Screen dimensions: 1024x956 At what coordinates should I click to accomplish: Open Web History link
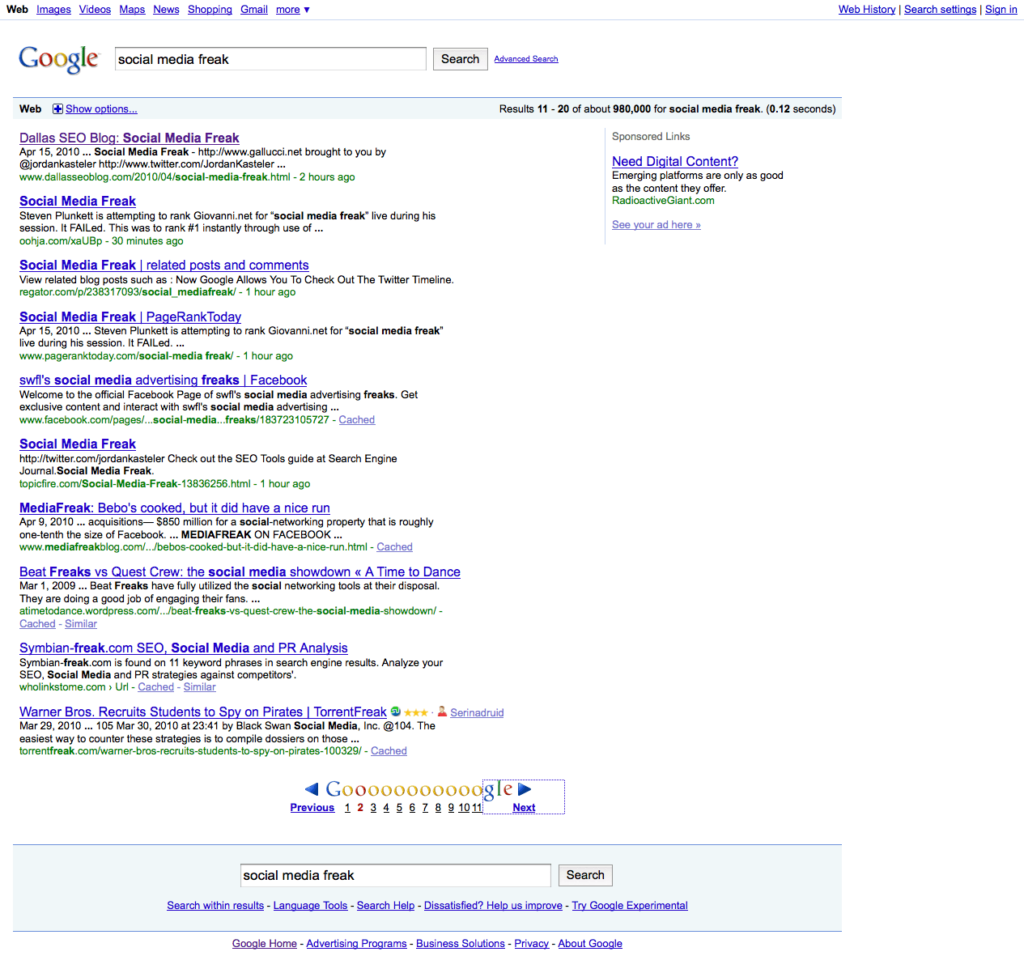pos(867,10)
